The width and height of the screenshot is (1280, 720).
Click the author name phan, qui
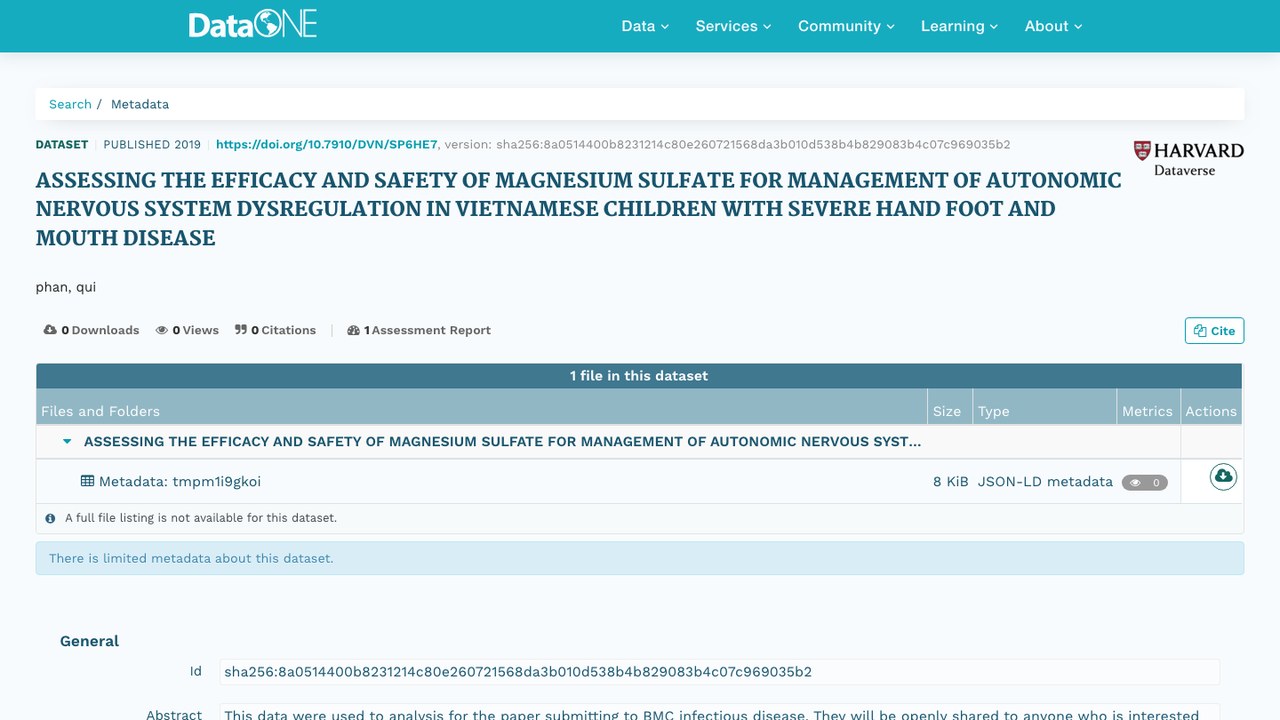pos(66,287)
